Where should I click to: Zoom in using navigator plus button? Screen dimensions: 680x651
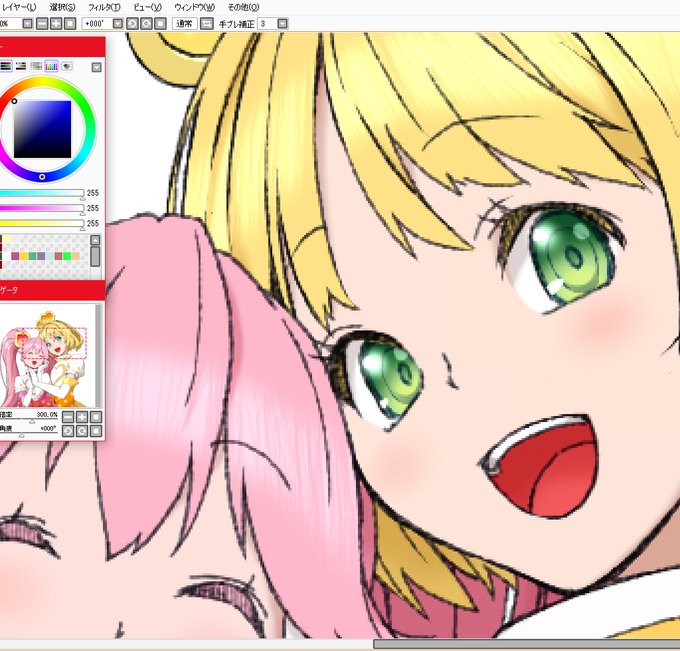82,417
